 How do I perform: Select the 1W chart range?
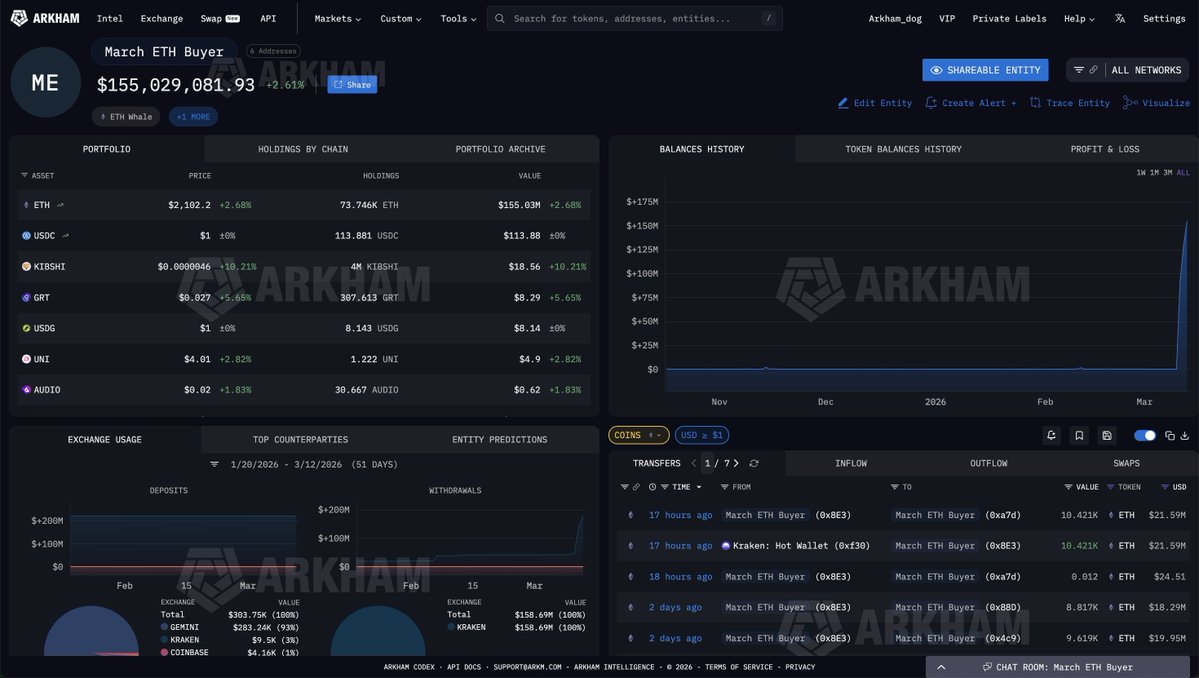[x=1141, y=173]
